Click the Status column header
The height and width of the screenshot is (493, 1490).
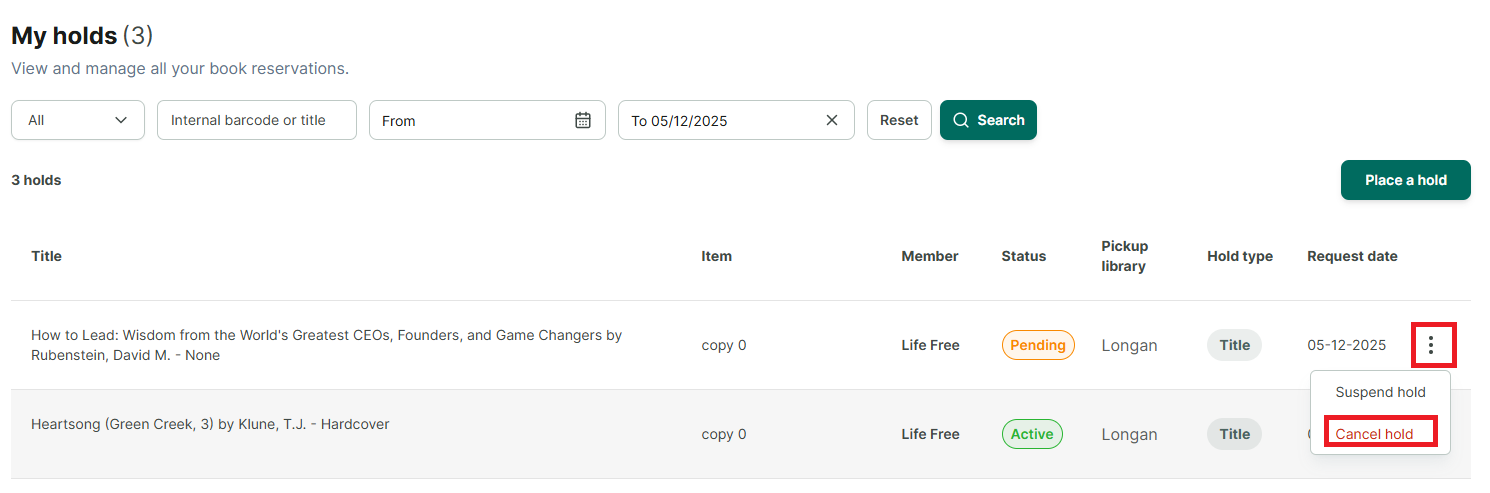[x=1024, y=256]
